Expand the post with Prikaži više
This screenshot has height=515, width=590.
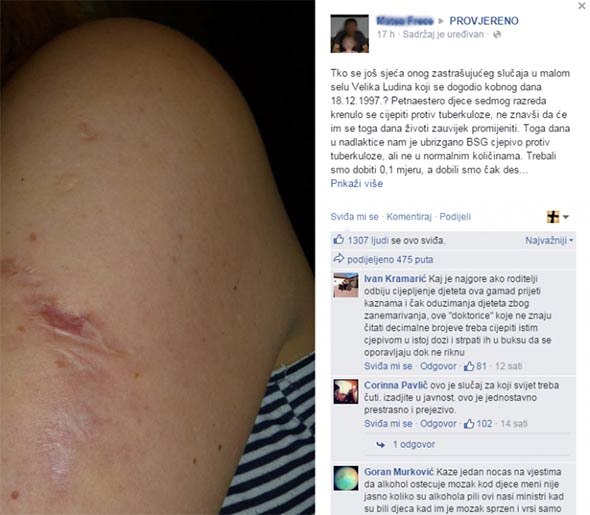[356, 184]
